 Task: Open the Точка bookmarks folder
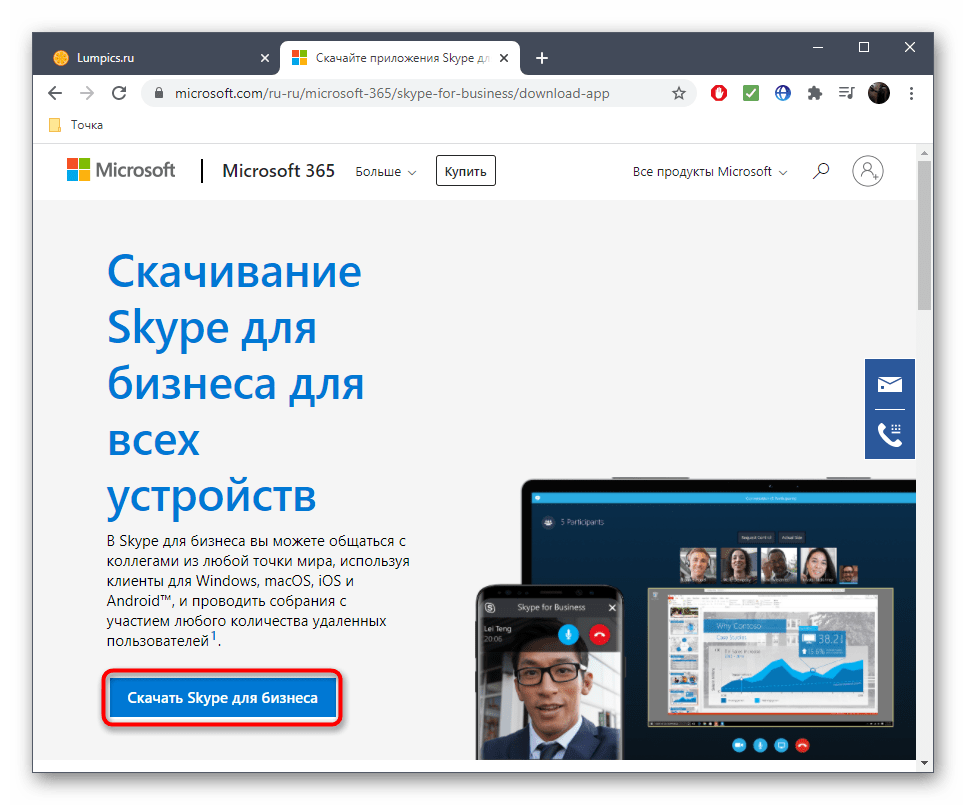pos(76,125)
